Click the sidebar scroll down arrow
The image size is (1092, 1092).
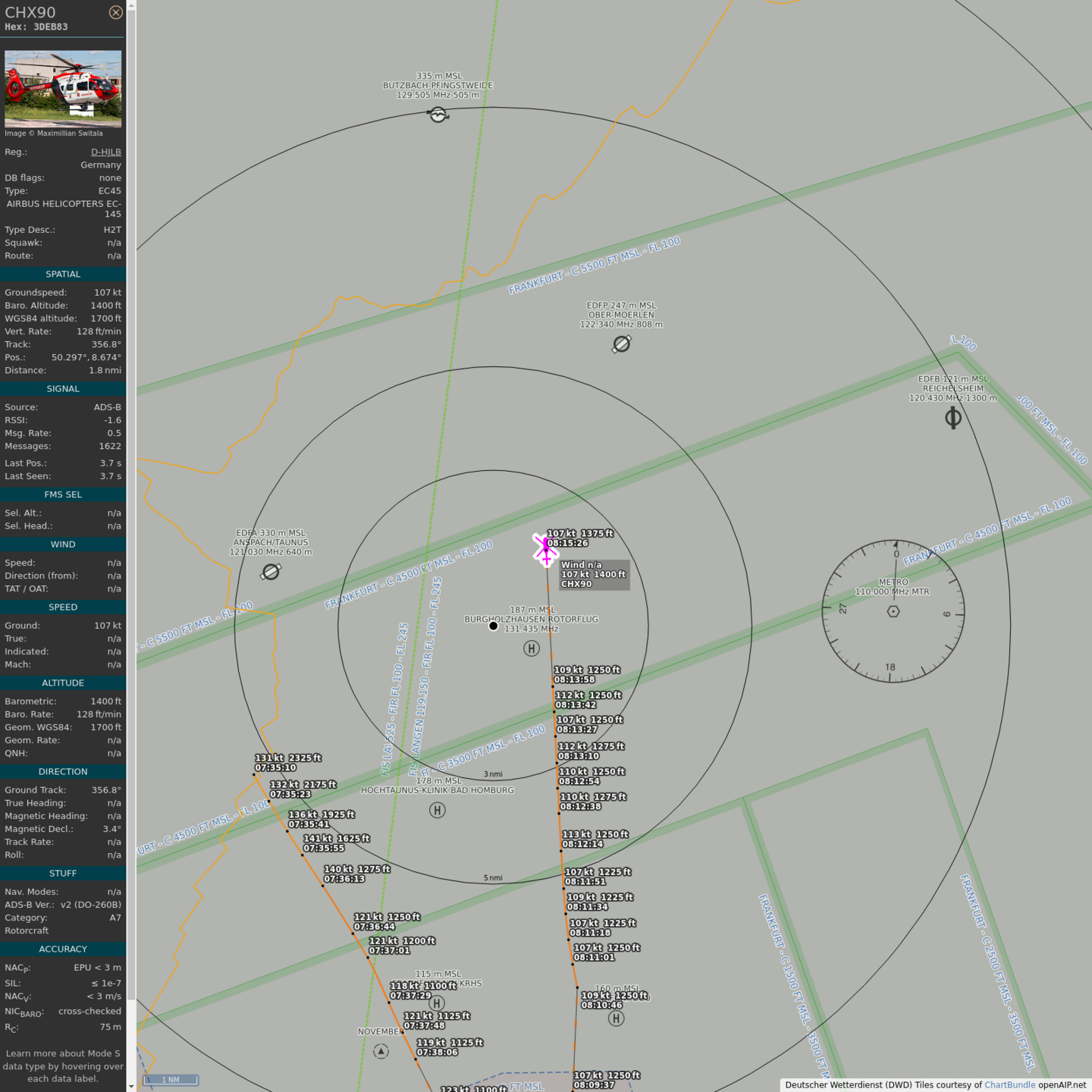131,1086
